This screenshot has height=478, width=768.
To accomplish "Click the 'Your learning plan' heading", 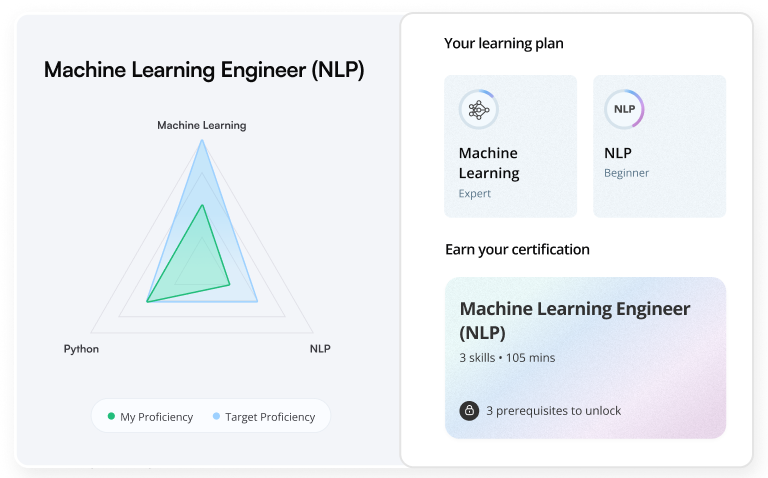I will click(504, 44).
